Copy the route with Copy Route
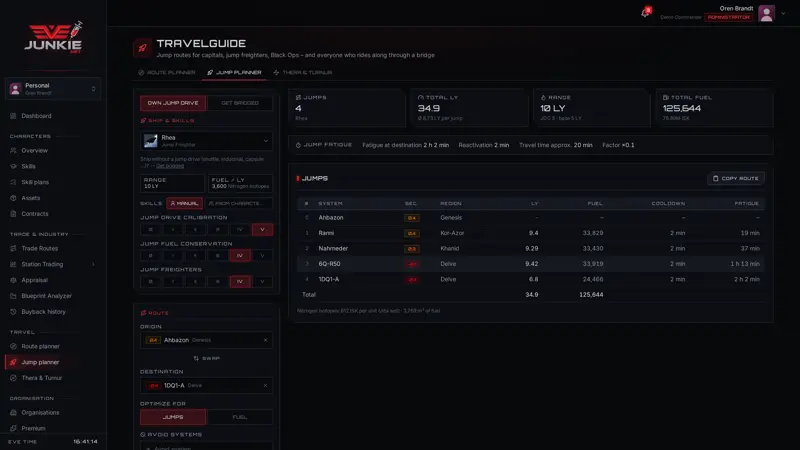Viewport: 800px width, 450px height. (735, 179)
